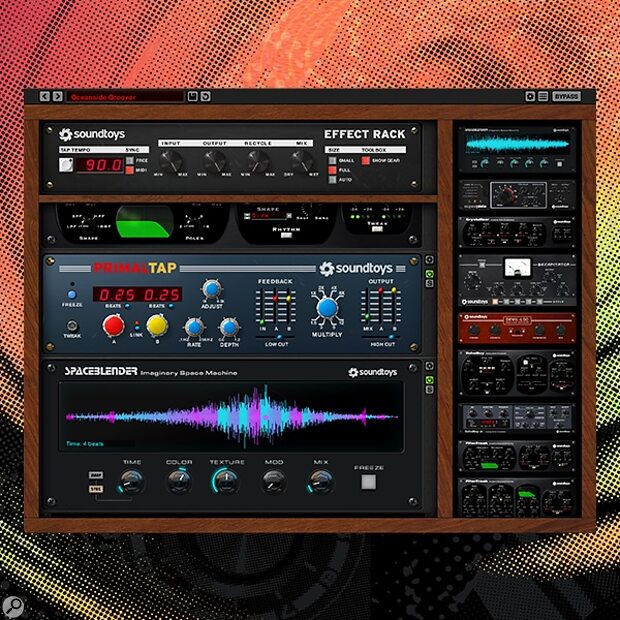This screenshot has width=620, height=620.
Task: Click the PrimalTap Depth knob
Action: click(x=229, y=327)
